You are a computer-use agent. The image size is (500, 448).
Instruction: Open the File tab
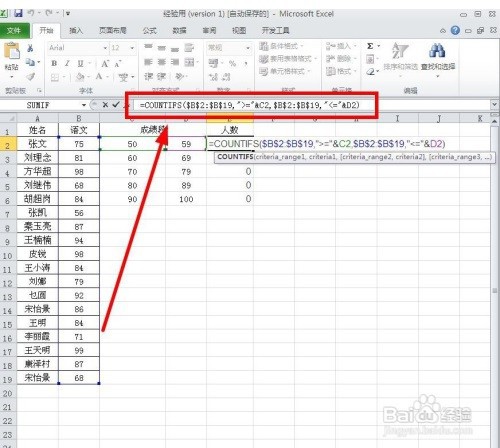(x=14, y=31)
